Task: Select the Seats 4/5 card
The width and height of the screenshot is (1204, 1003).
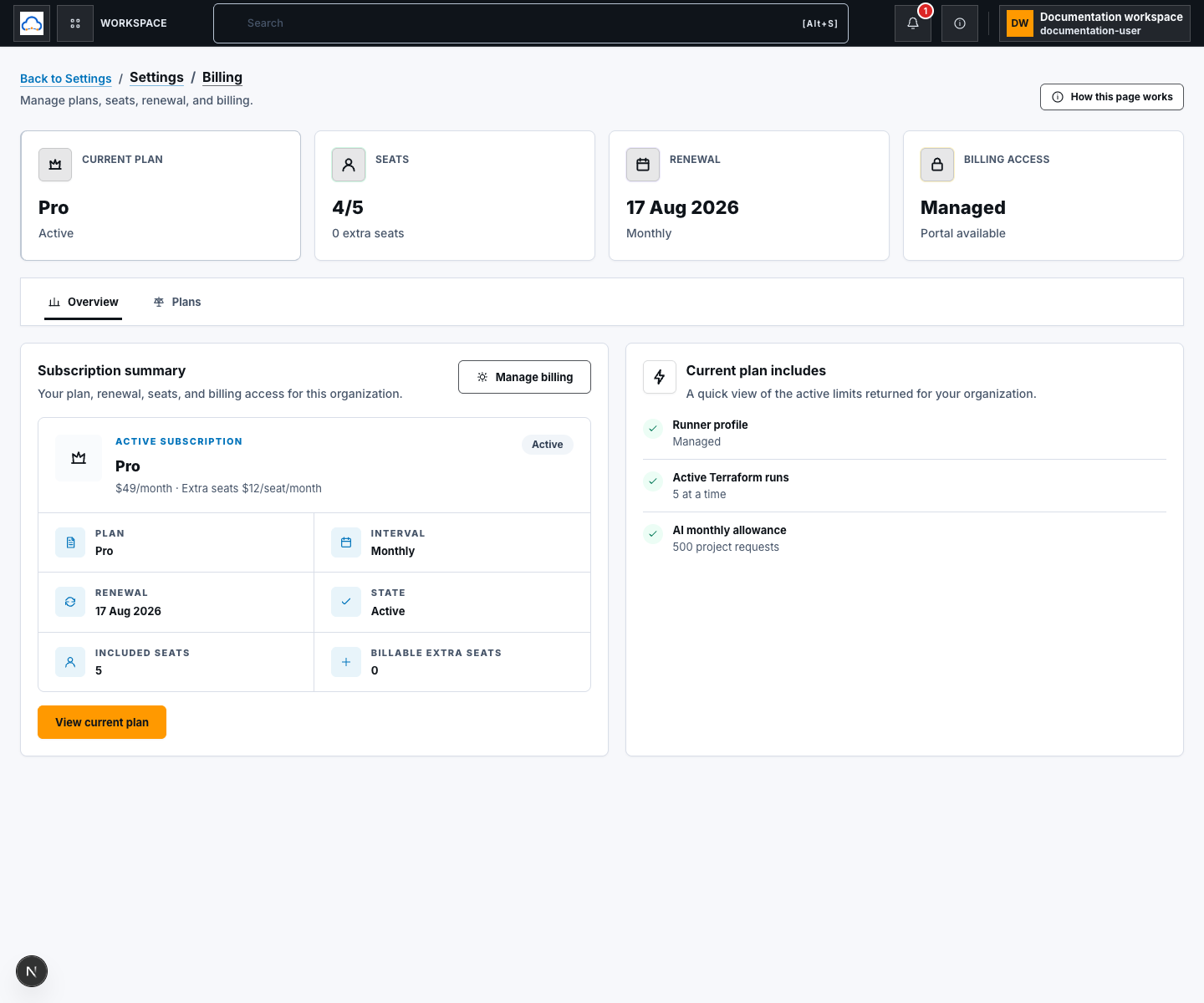Action: (455, 196)
